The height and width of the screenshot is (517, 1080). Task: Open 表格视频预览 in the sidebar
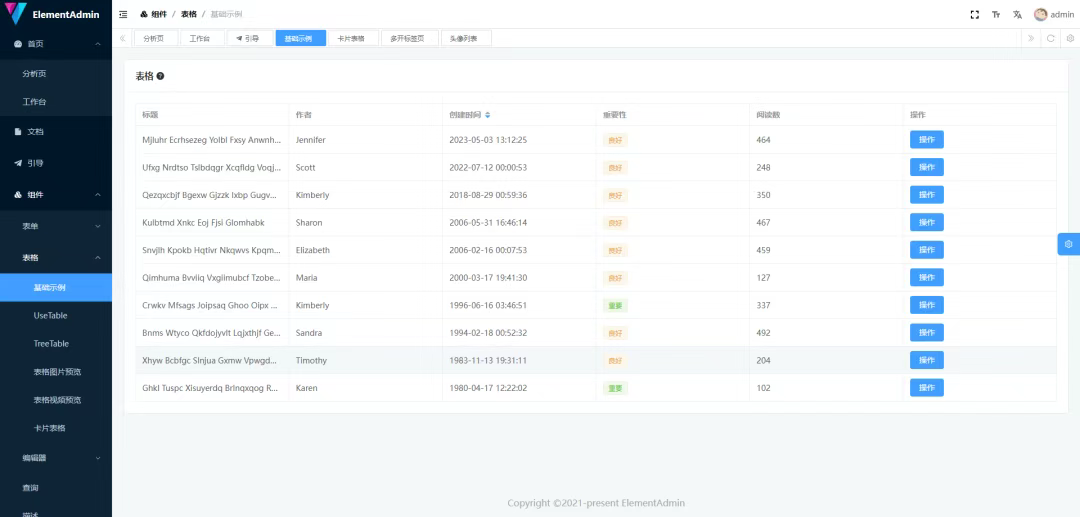click(56, 400)
